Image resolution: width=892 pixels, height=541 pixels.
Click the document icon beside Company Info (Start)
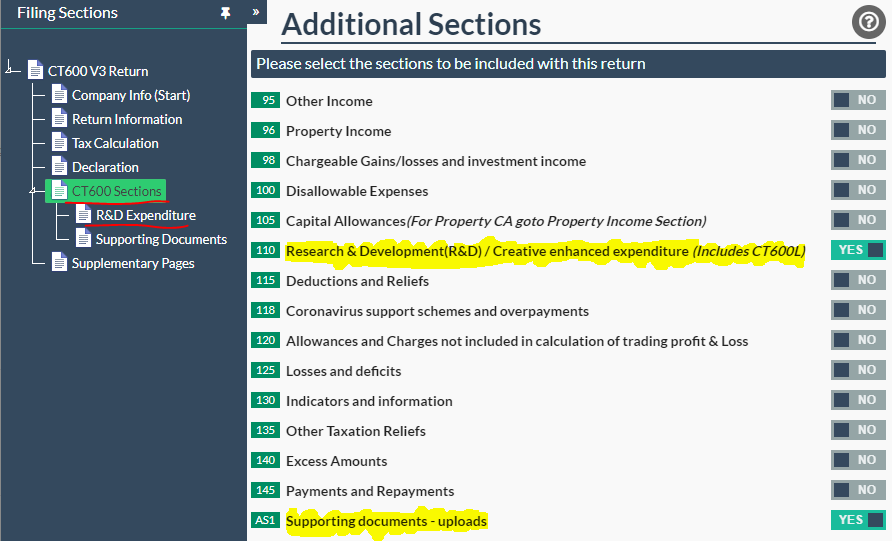60,95
